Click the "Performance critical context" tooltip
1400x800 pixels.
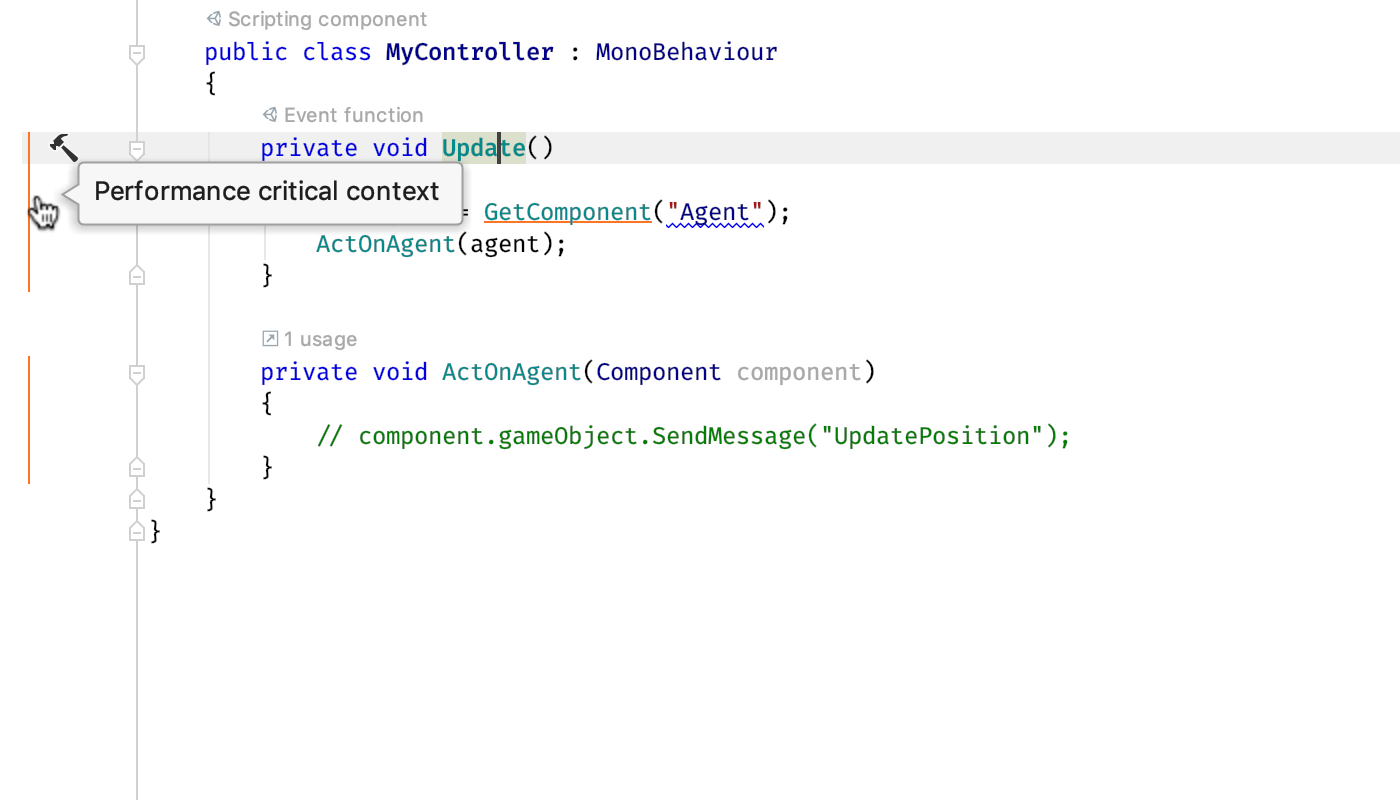point(270,193)
